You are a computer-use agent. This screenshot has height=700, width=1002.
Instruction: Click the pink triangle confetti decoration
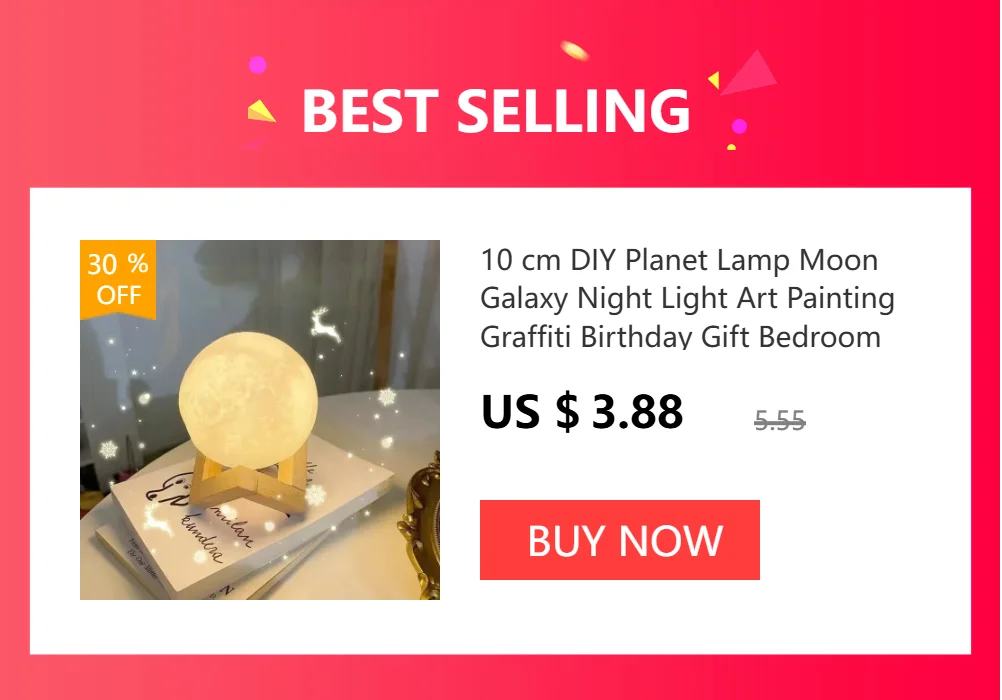748,73
